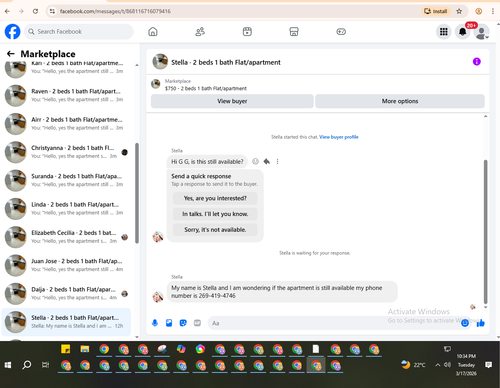Click the voice clip microphone icon
Screen dimensions: 500x388
[x=155, y=323]
